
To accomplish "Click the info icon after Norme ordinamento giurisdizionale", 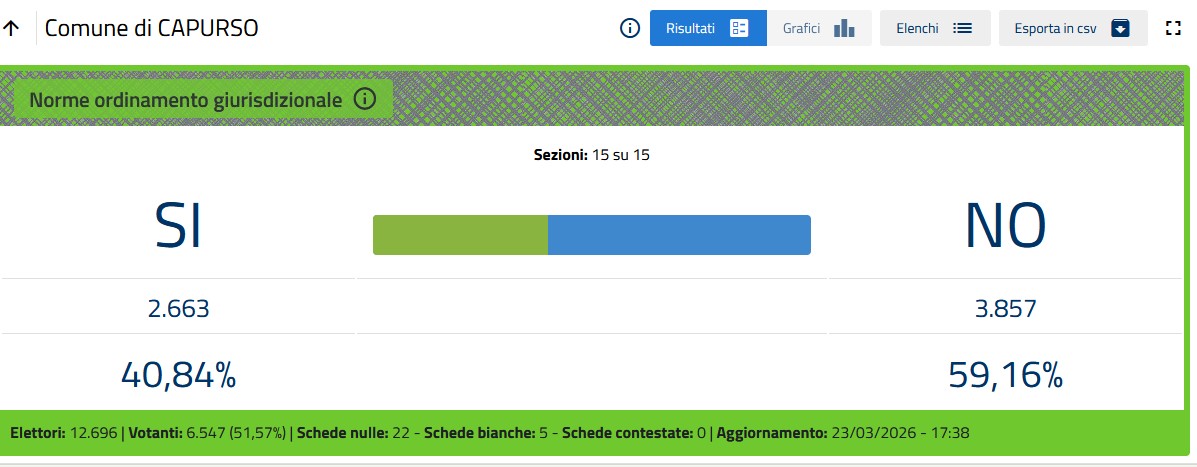I will pyautogui.click(x=364, y=99).
